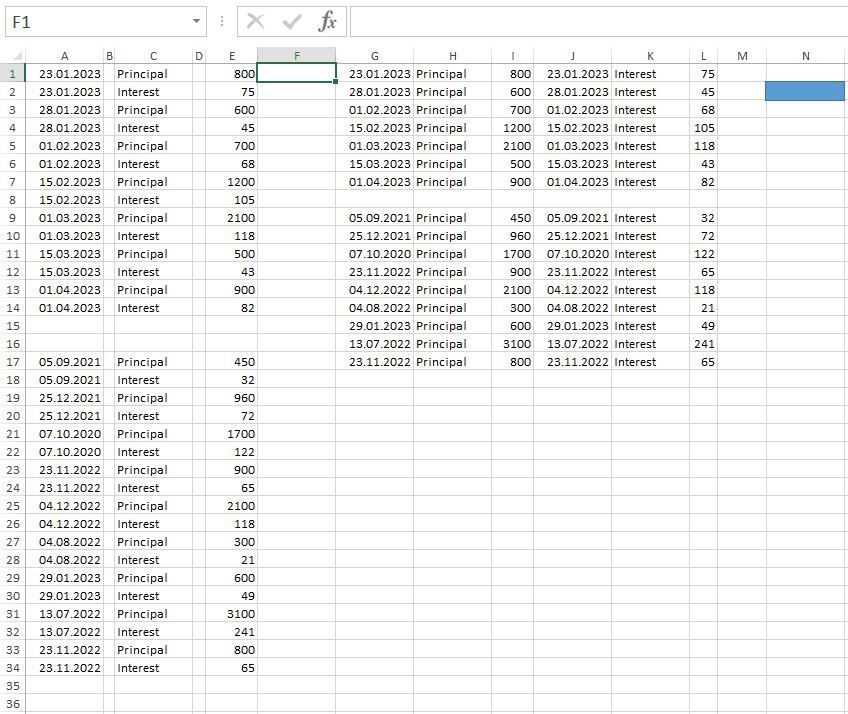Click cell A34 with date 23.11.2022
The image size is (848, 714).
coord(64,667)
